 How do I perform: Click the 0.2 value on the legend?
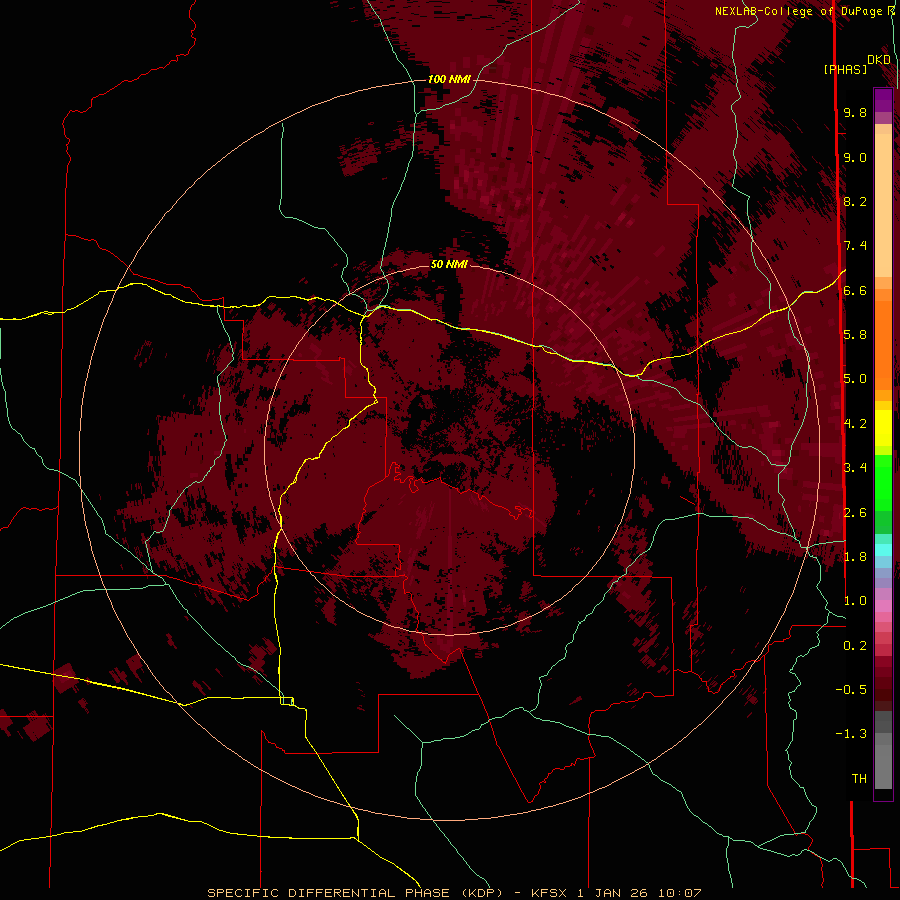tap(855, 646)
